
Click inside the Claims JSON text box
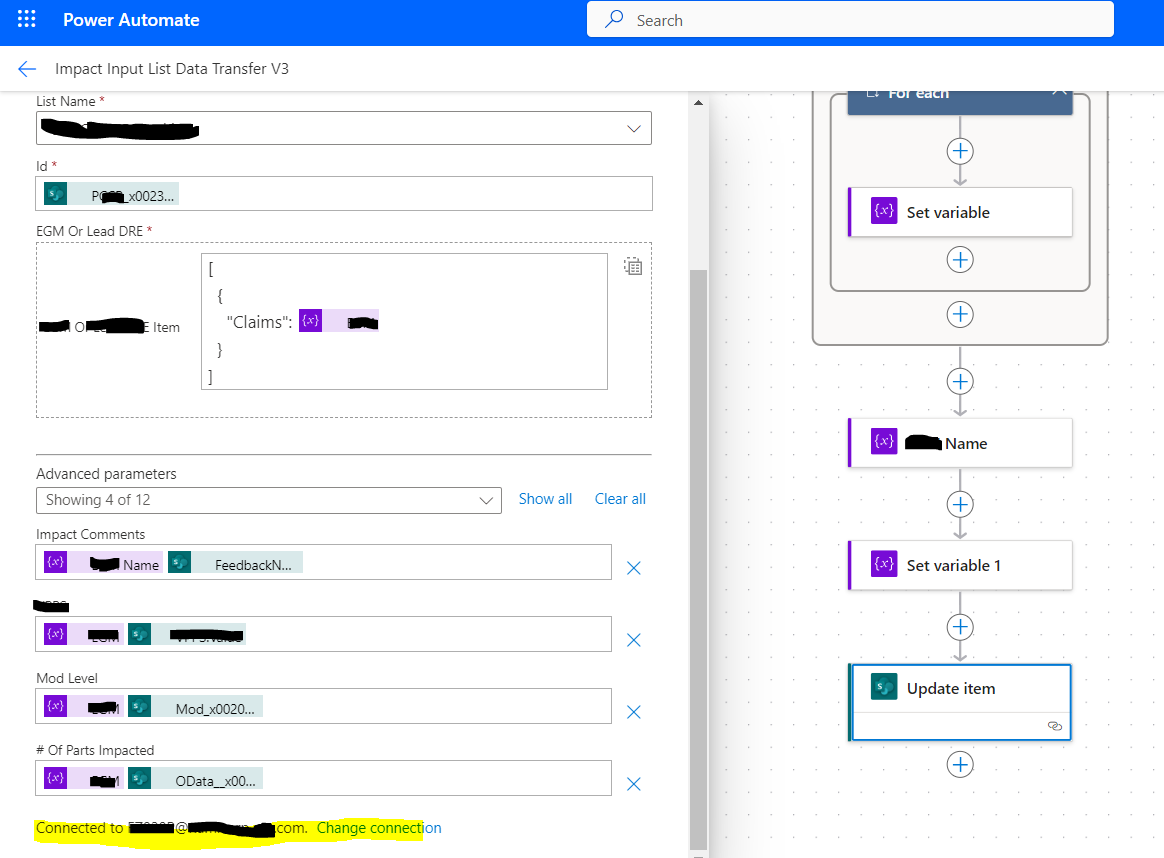[404, 321]
